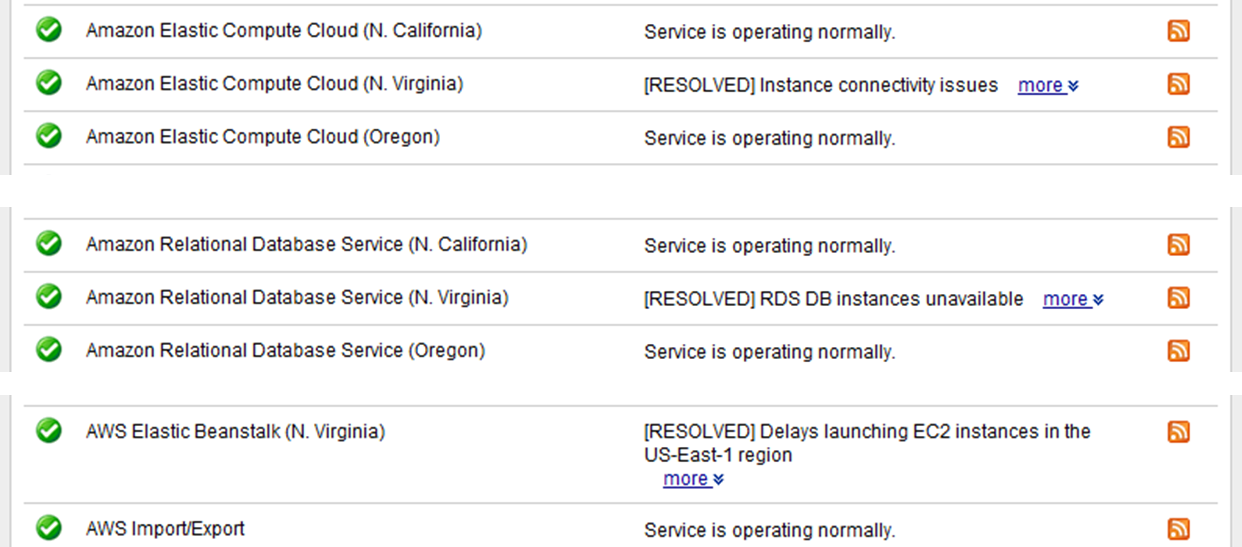
Task: Click Amazon Relational Database Service (N. Virginia) name
Action: click(x=296, y=297)
